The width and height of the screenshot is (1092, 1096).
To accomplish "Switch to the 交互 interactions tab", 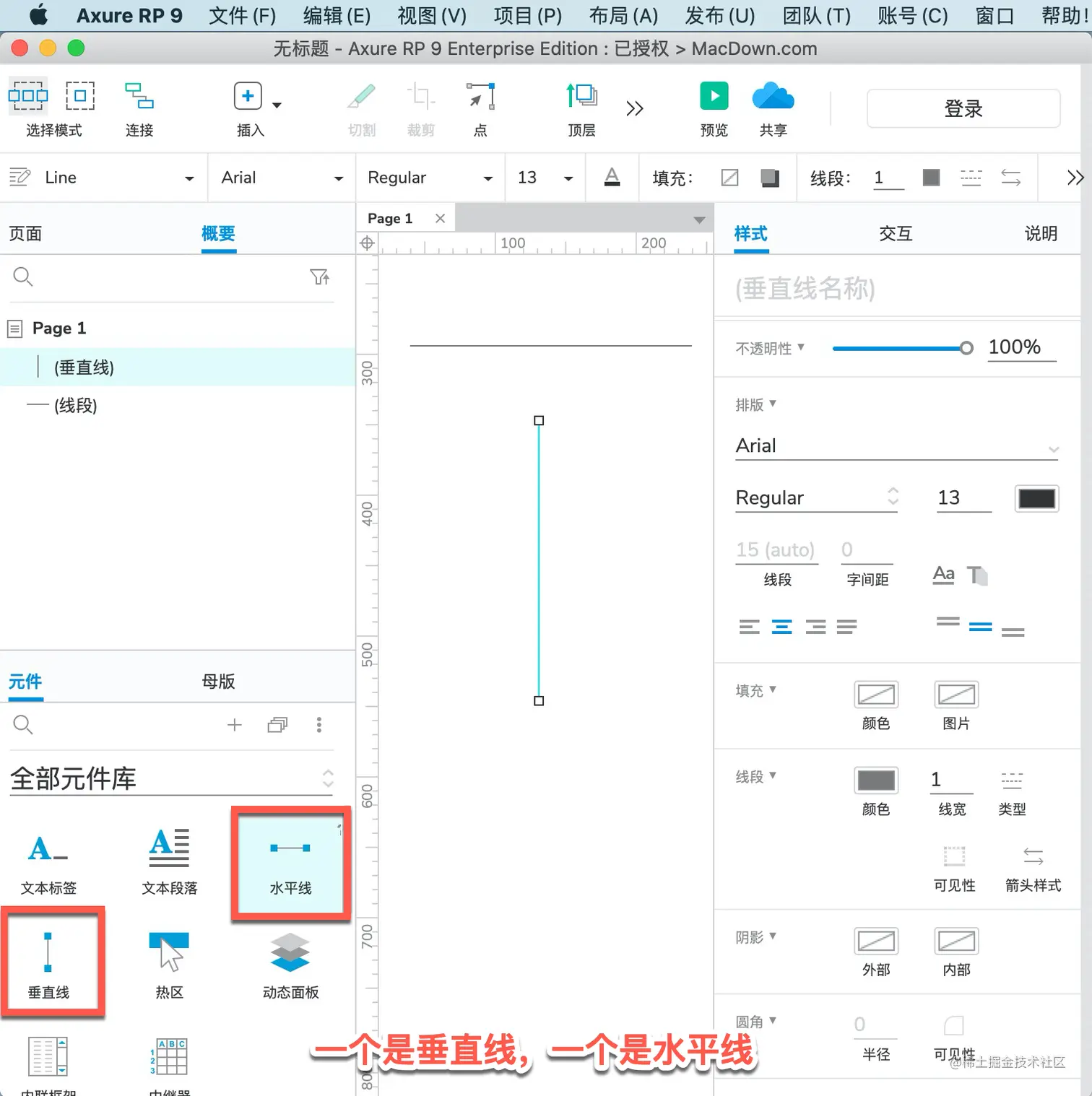I will click(x=896, y=234).
